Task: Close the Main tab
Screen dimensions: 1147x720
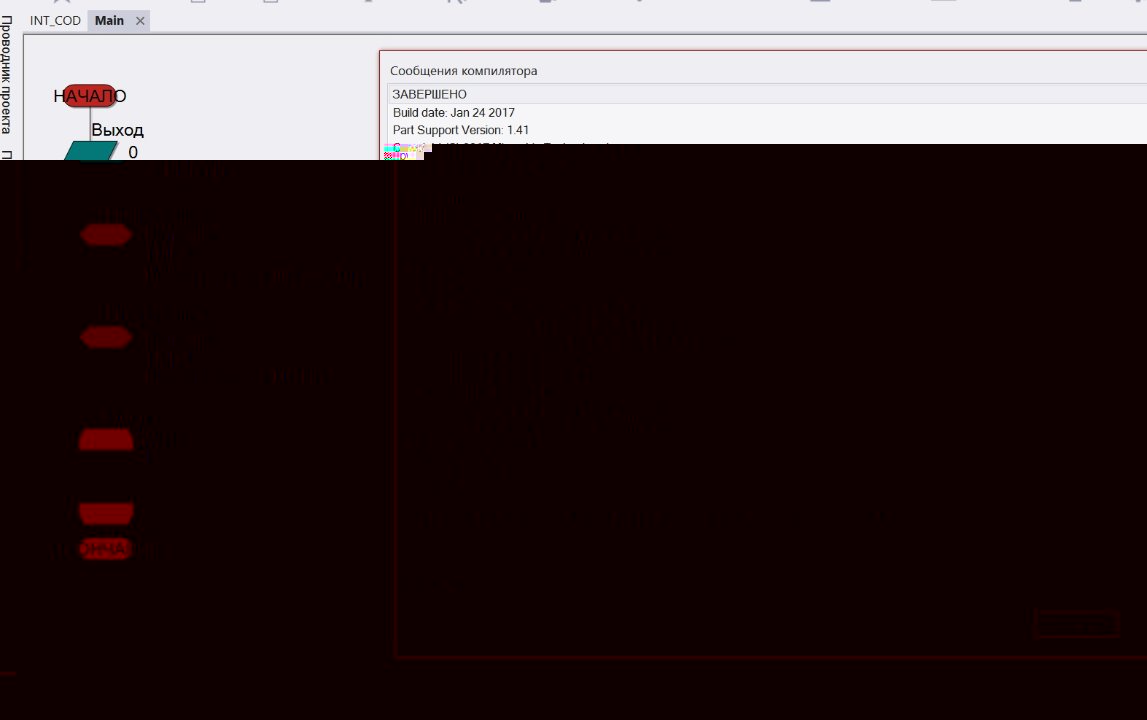Action: pyautogui.click(x=140, y=20)
